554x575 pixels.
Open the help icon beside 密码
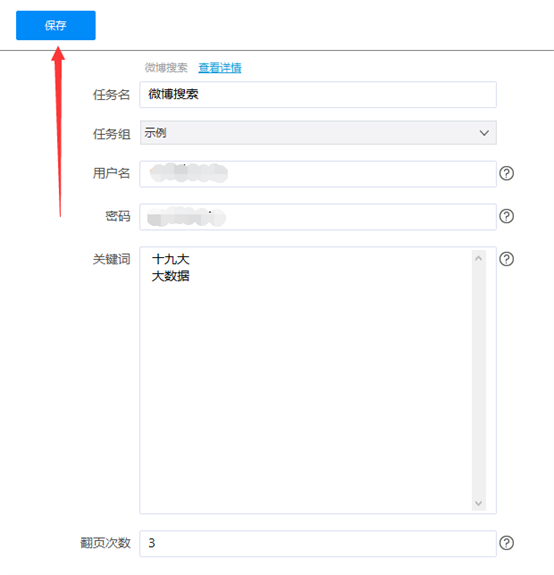(x=506, y=216)
